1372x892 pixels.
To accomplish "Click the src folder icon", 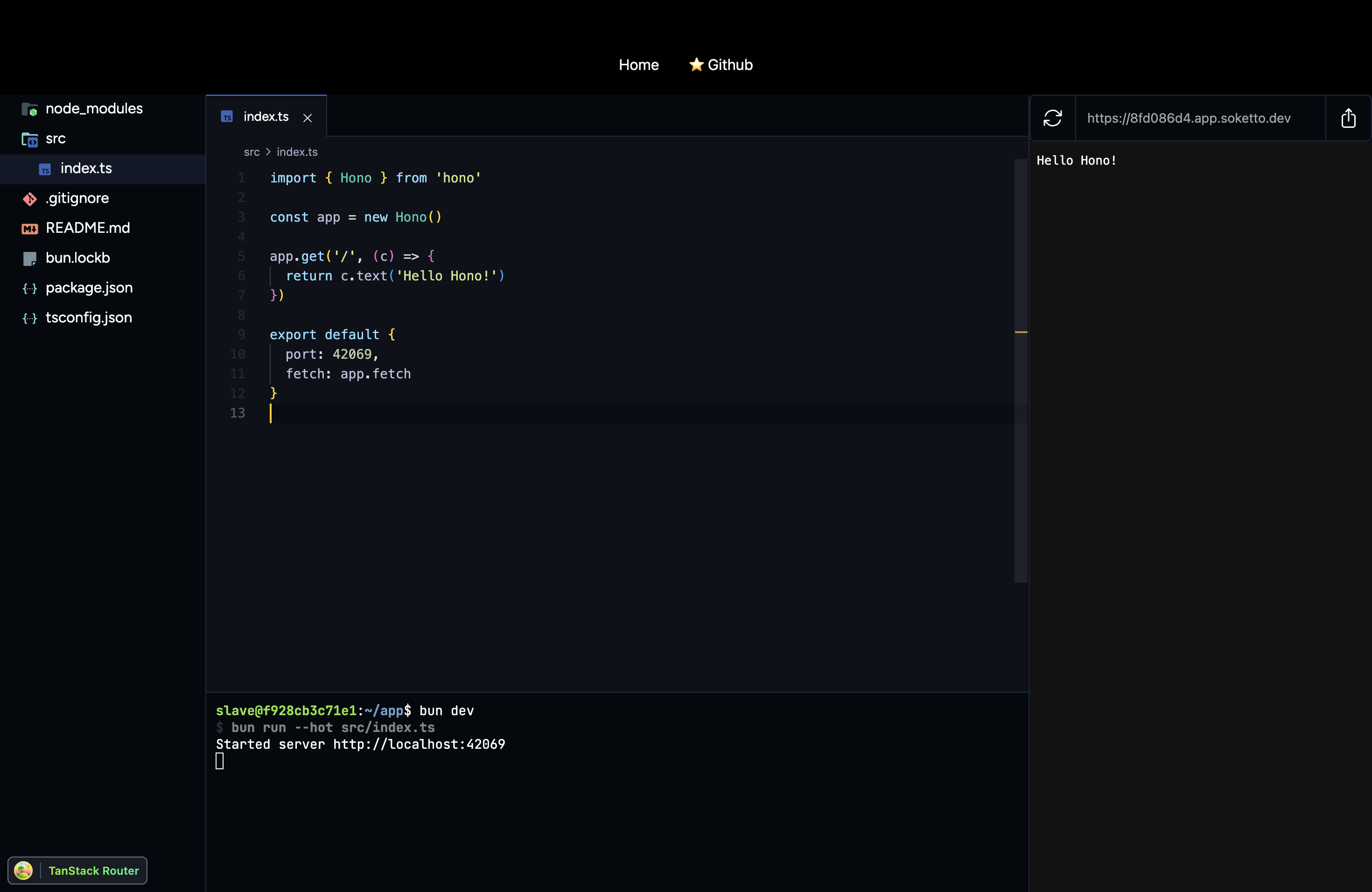I will click(29, 139).
